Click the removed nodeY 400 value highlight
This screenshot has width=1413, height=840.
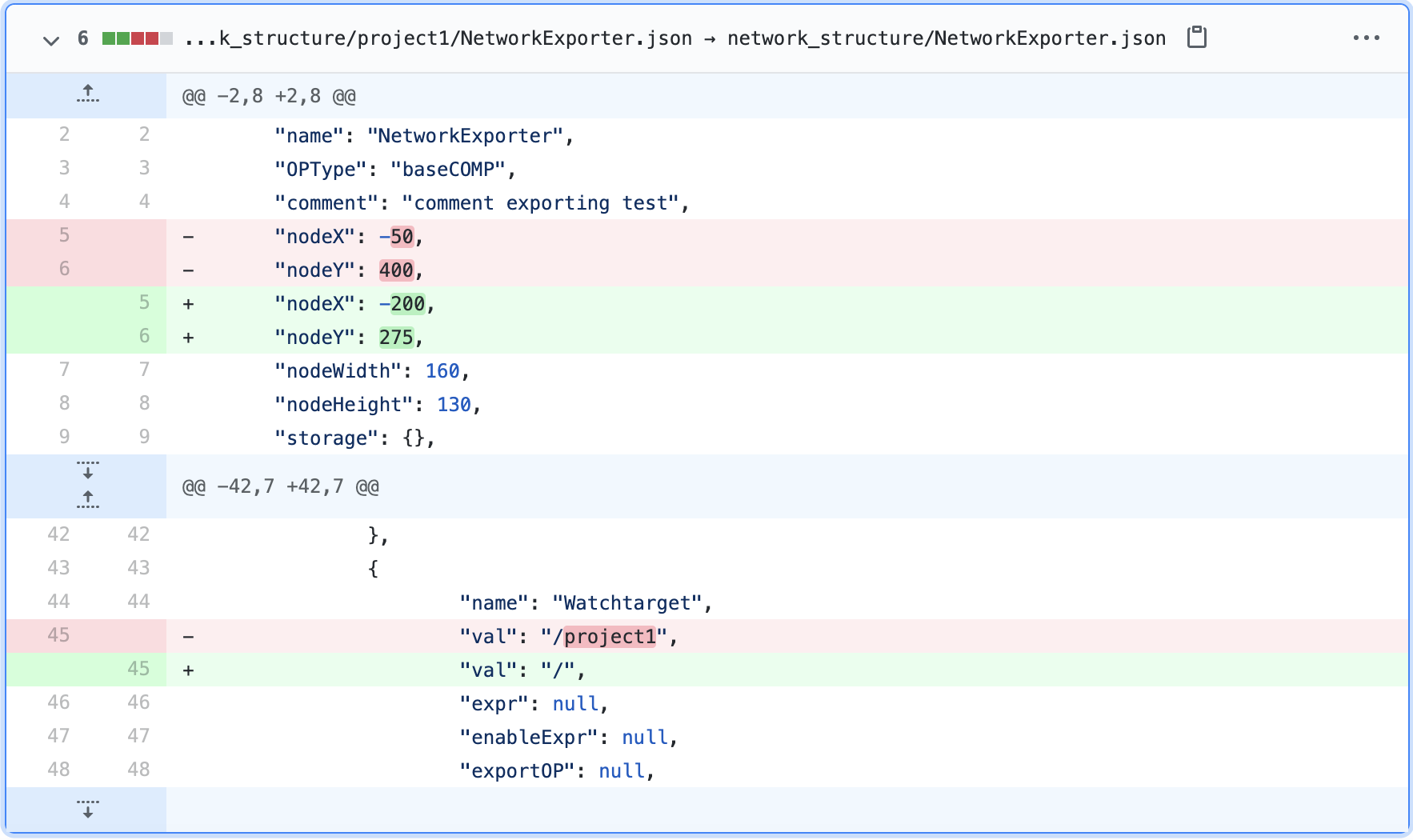pyautogui.click(x=396, y=270)
